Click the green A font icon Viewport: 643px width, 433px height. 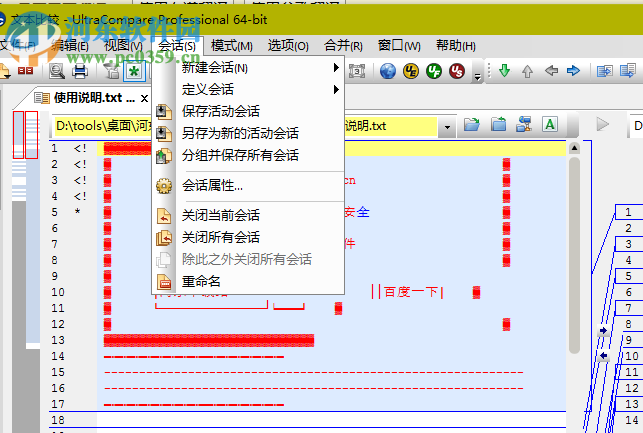click(550, 124)
